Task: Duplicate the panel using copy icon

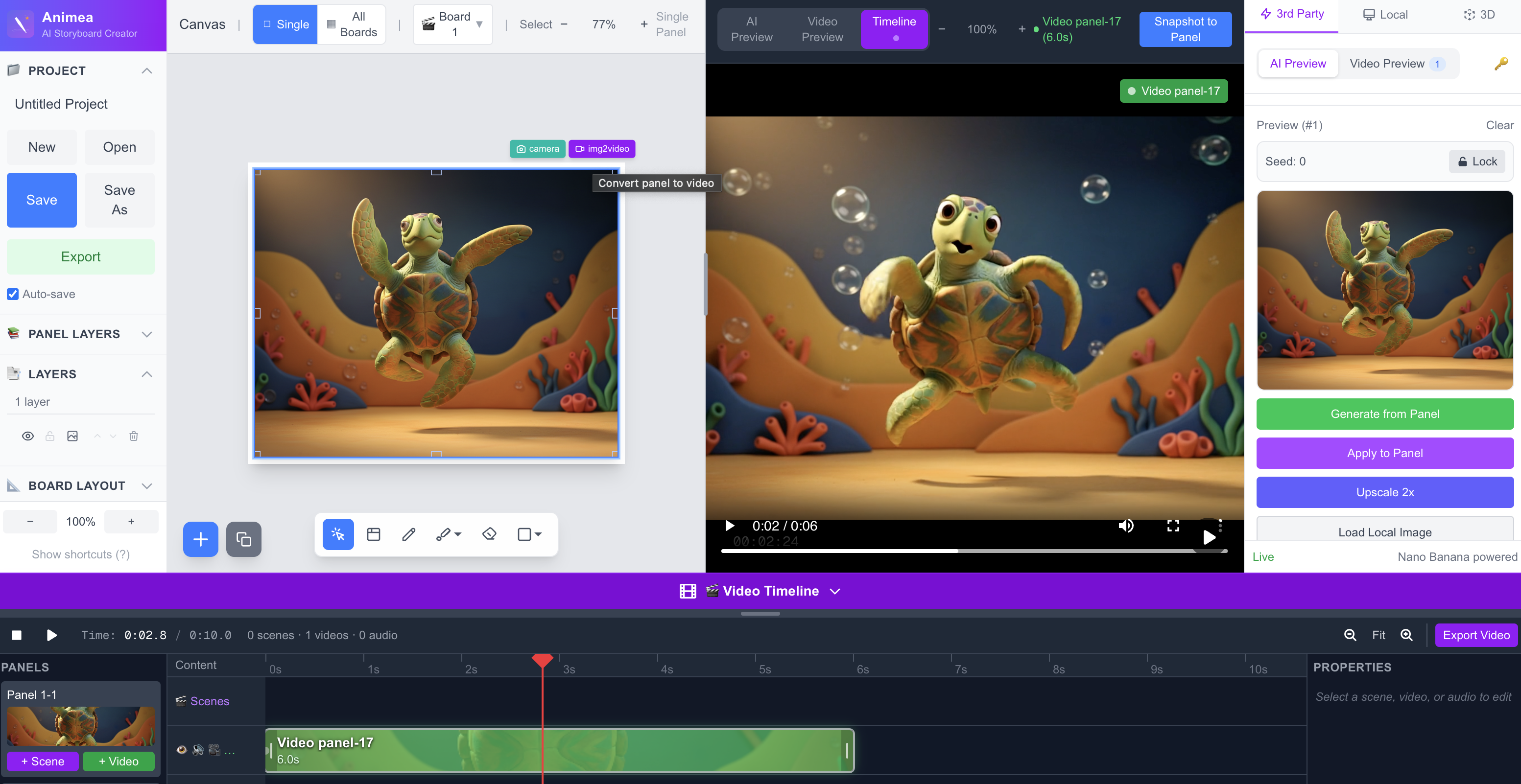Action: pyautogui.click(x=244, y=539)
